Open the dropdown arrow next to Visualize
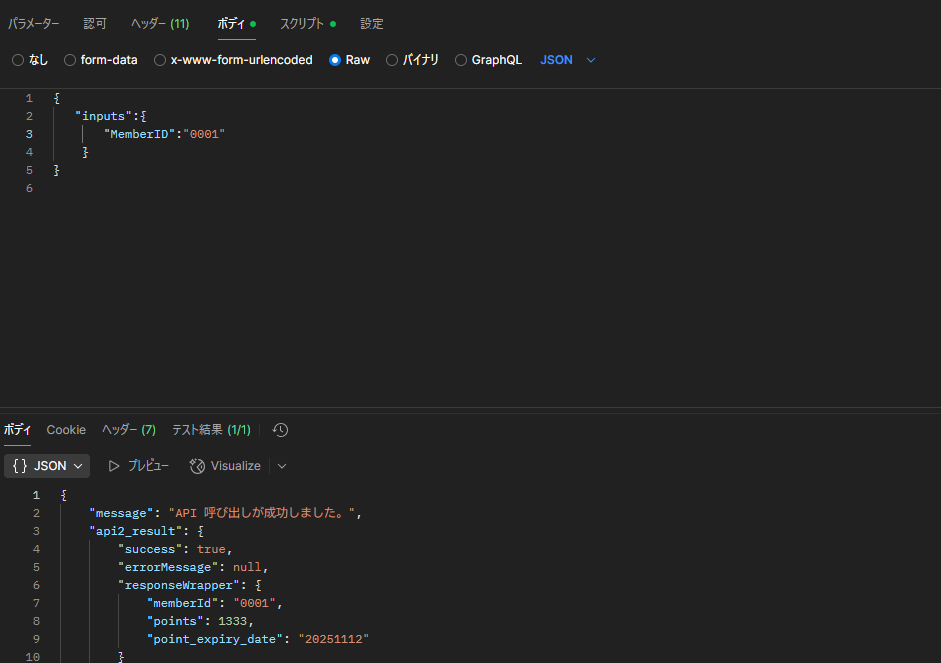The width and height of the screenshot is (941, 663). (282, 466)
